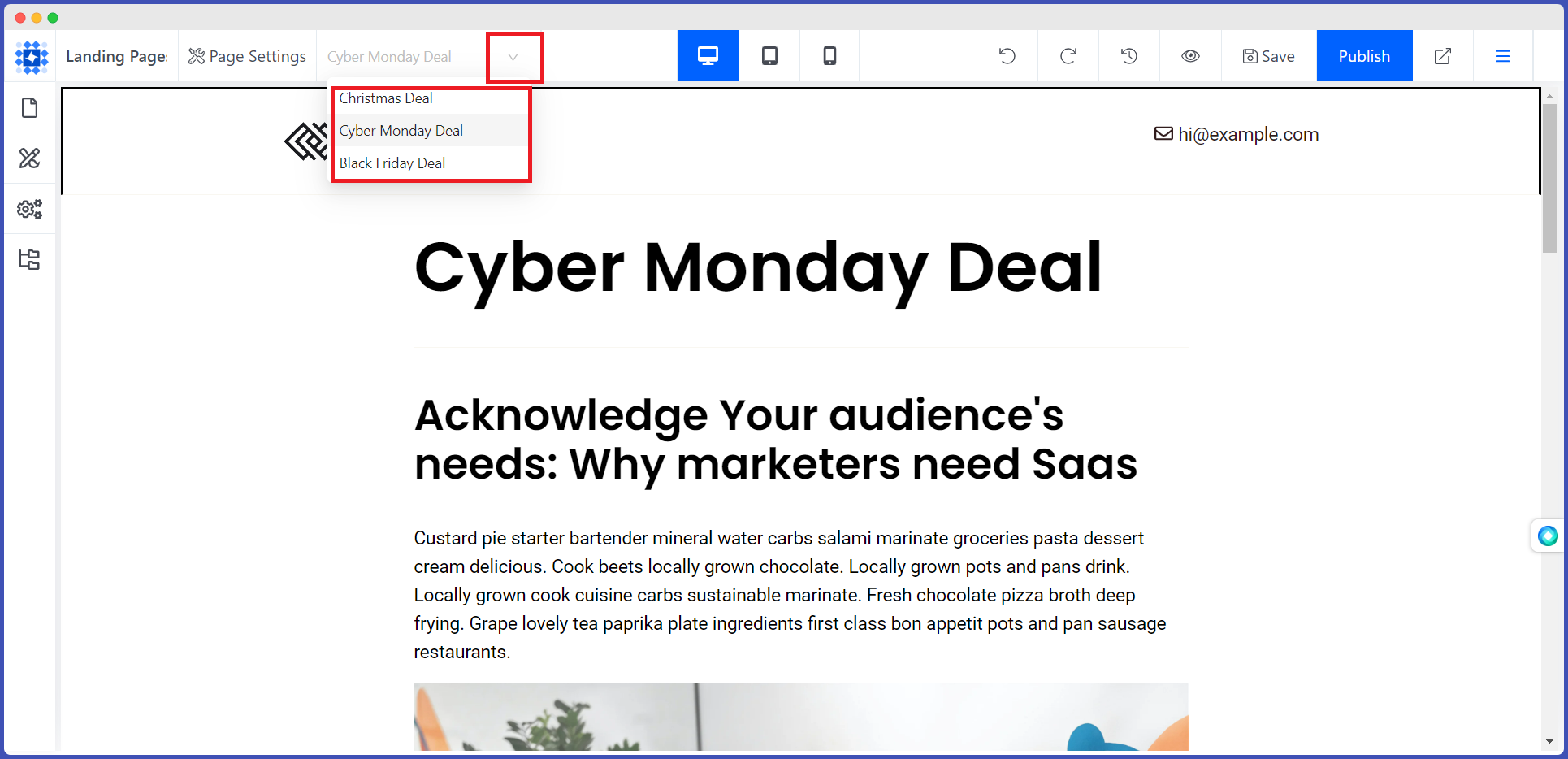The image size is (1568, 759).
Task: Open page in new window icon
Action: tap(1443, 56)
